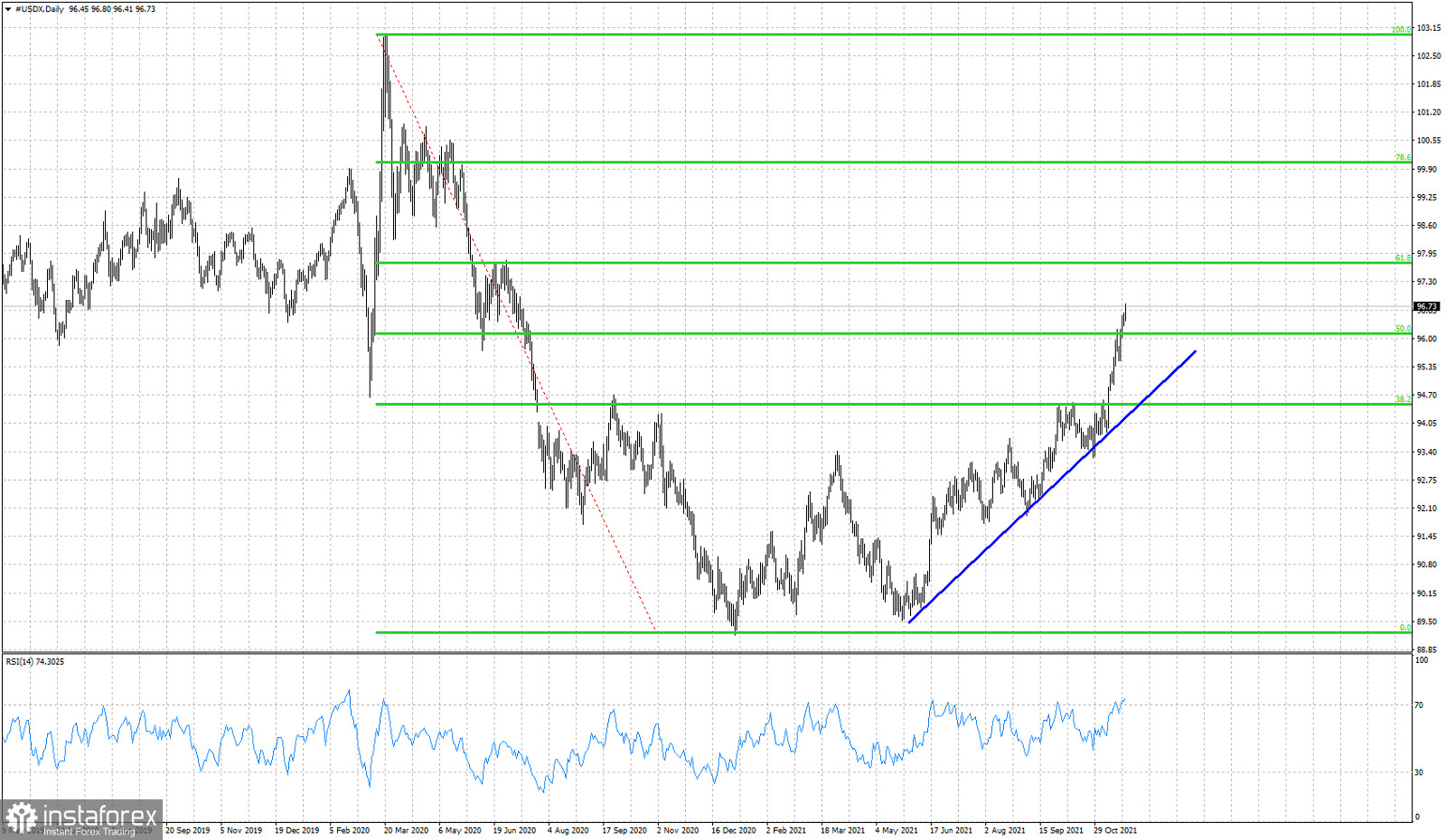Screen dimensions: 1446x840
Task: Click the 5 Feb 2020 date label
Action: [x=350, y=831]
